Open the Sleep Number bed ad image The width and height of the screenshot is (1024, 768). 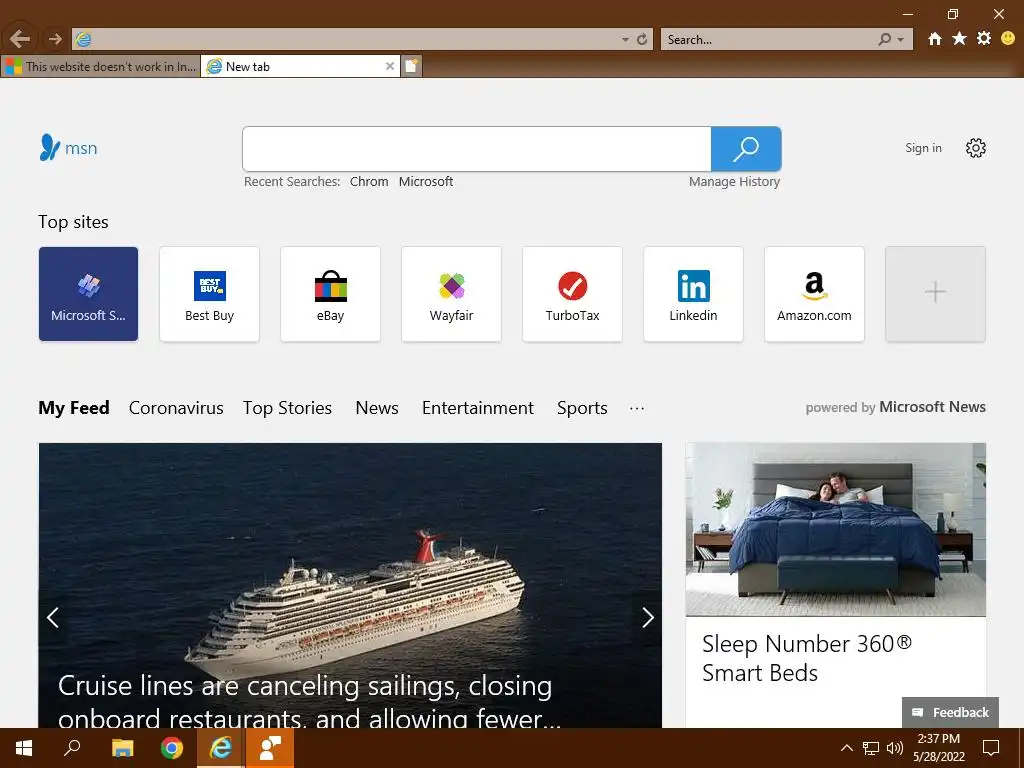click(836, 530)
